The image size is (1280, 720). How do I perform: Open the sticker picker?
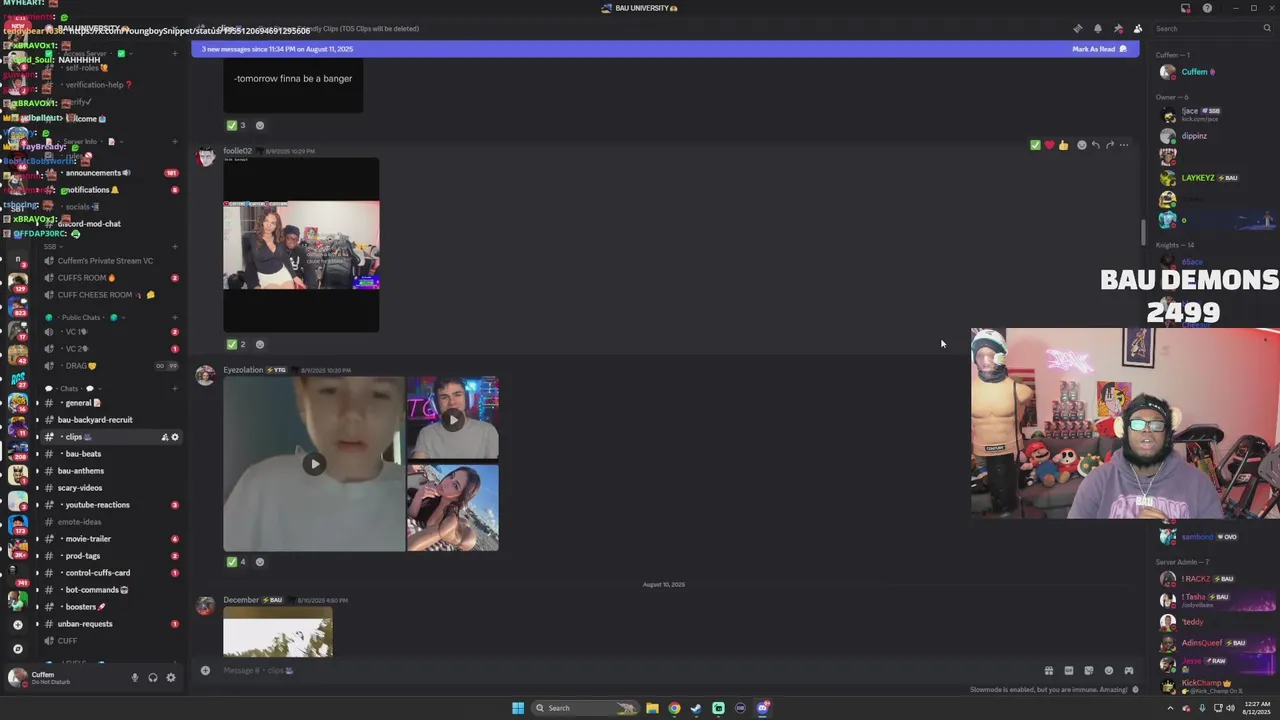(x=1089, y=670)
